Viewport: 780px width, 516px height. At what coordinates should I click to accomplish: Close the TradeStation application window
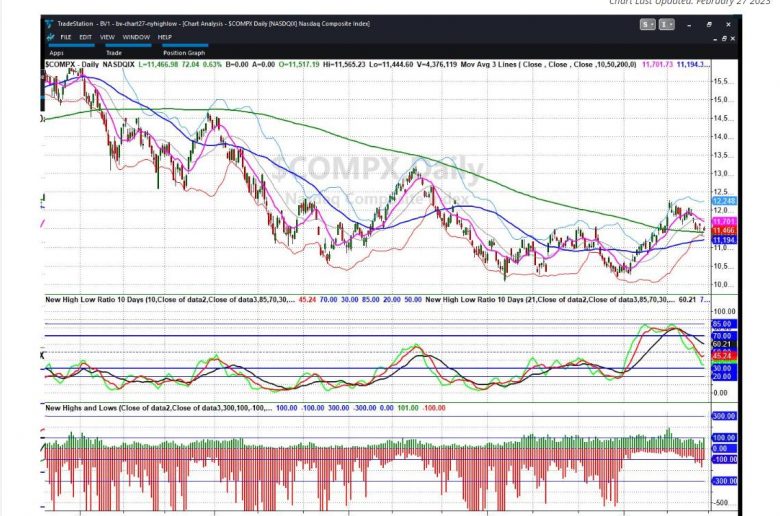tap(728, 24)
